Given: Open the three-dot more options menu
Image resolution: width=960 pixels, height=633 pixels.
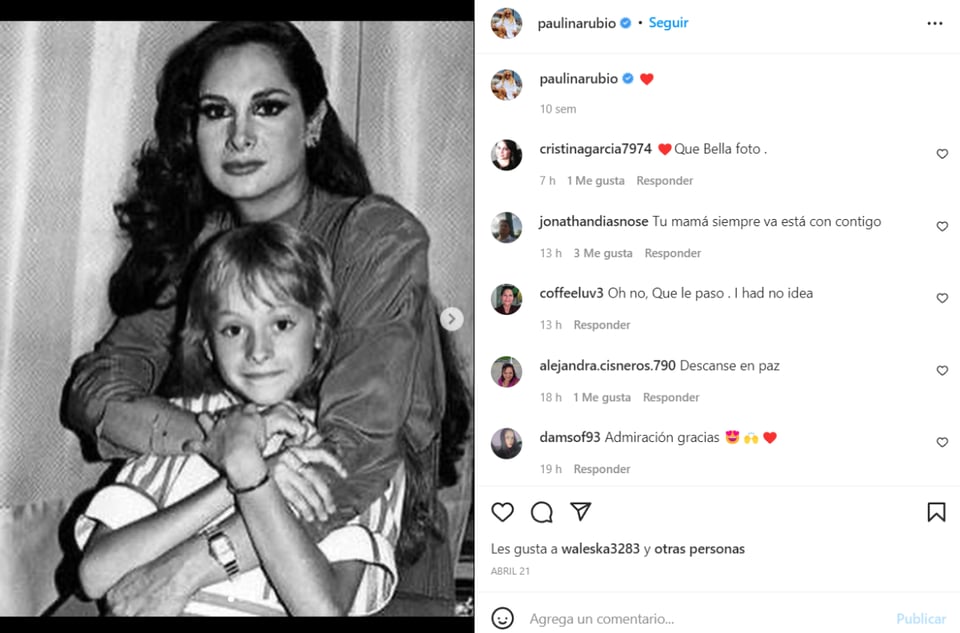Looking at the screenshot, I should (x=935, y=23).
